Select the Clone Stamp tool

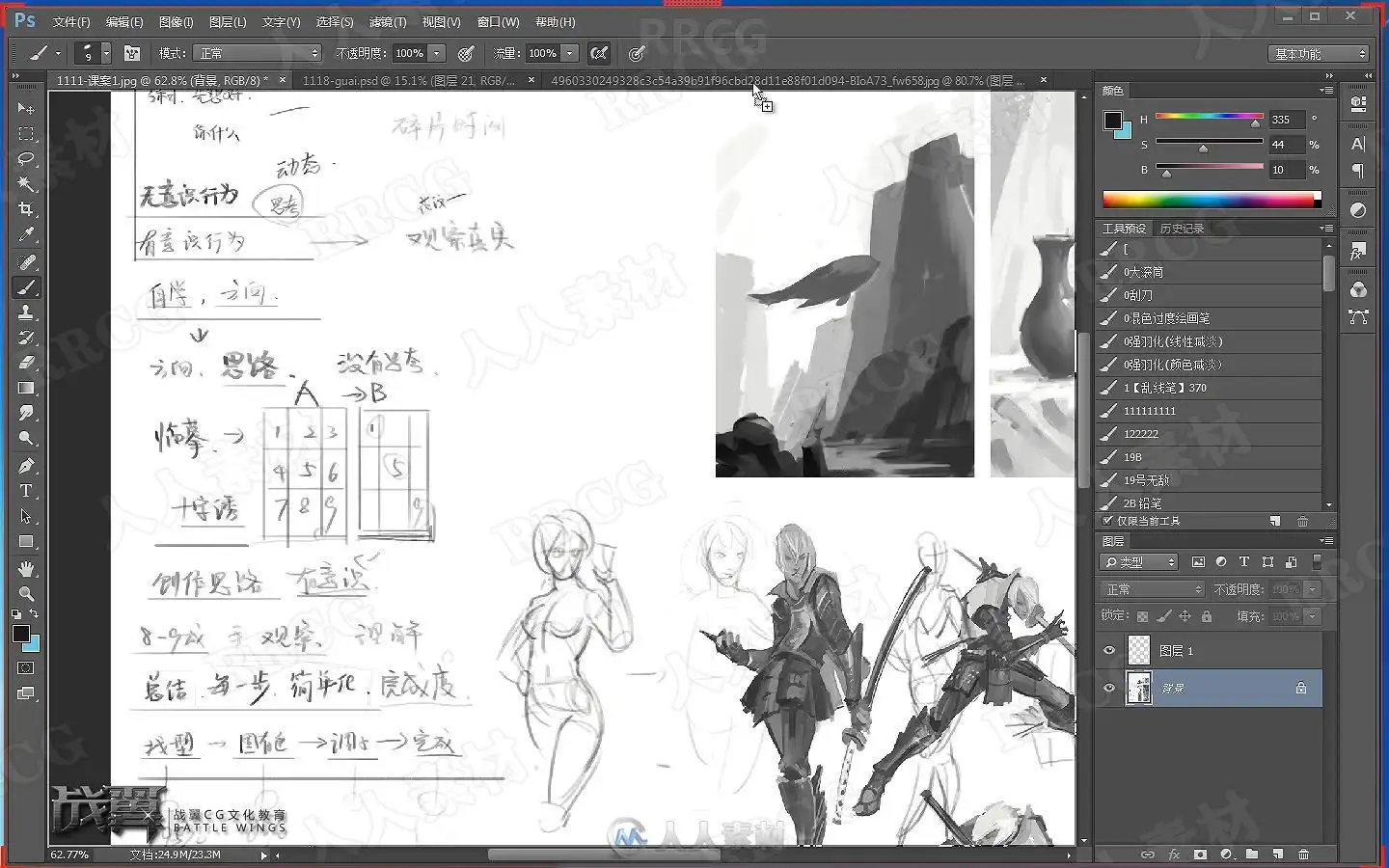[x=26, y=312]
